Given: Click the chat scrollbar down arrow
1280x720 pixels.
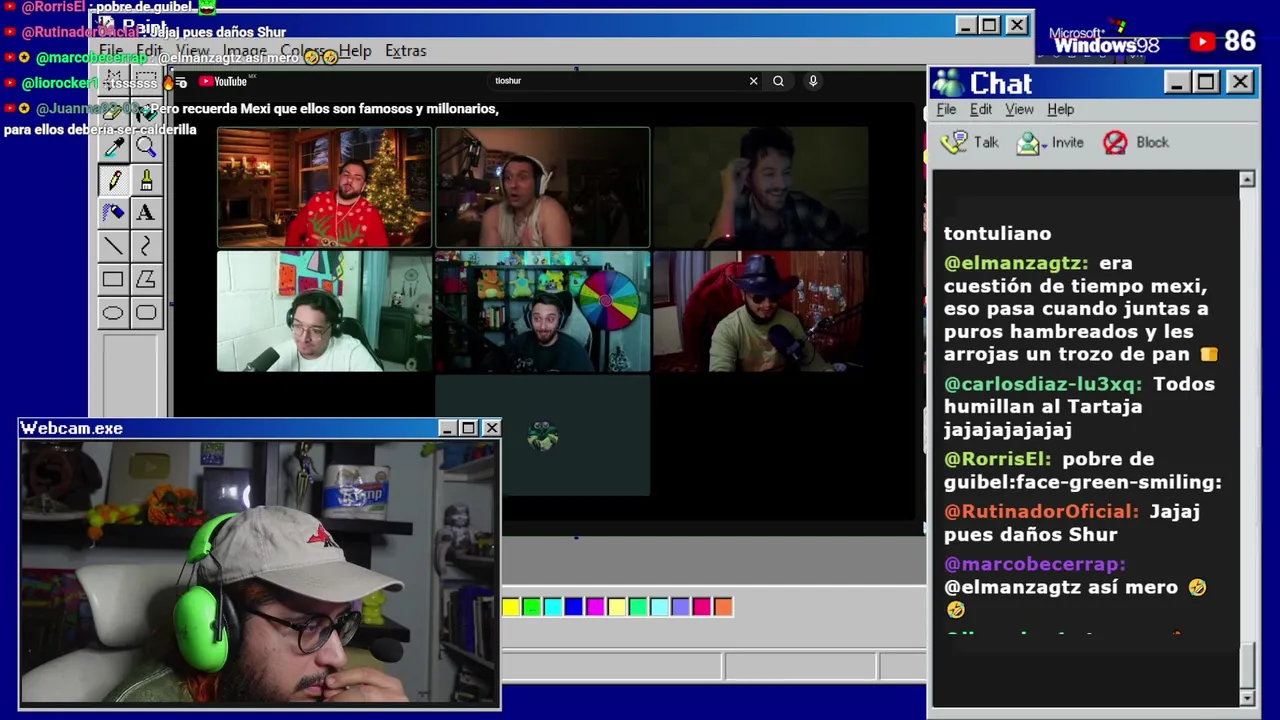Looking at the screenshot, I should [x=1247, y=697].
